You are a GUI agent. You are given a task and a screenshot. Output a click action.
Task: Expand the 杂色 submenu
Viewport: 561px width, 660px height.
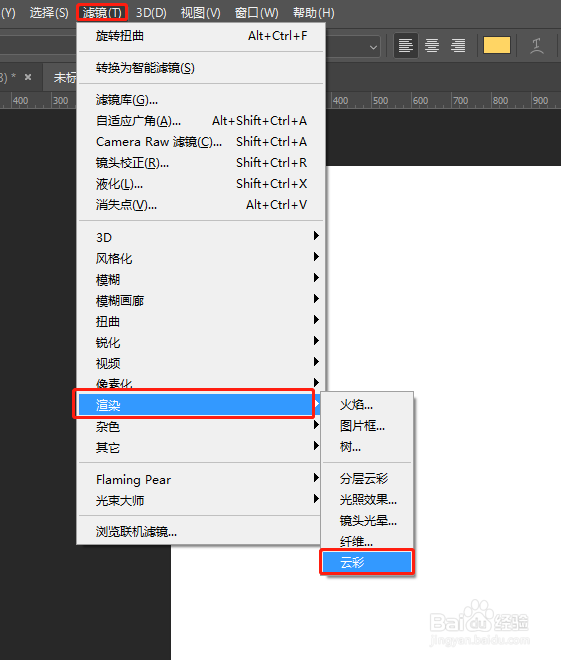point(201,427)
